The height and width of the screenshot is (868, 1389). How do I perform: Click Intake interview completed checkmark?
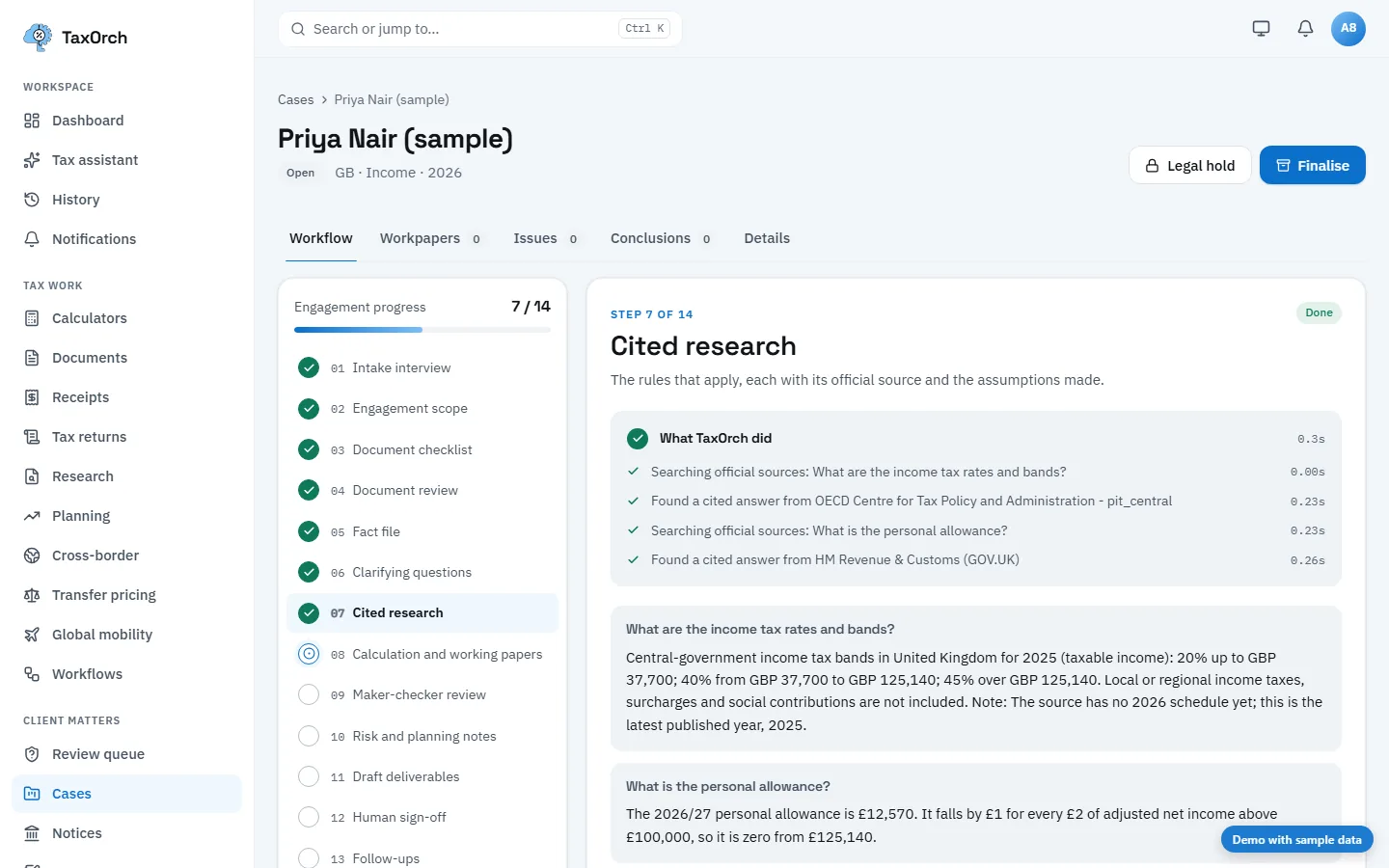click(309, 367)
